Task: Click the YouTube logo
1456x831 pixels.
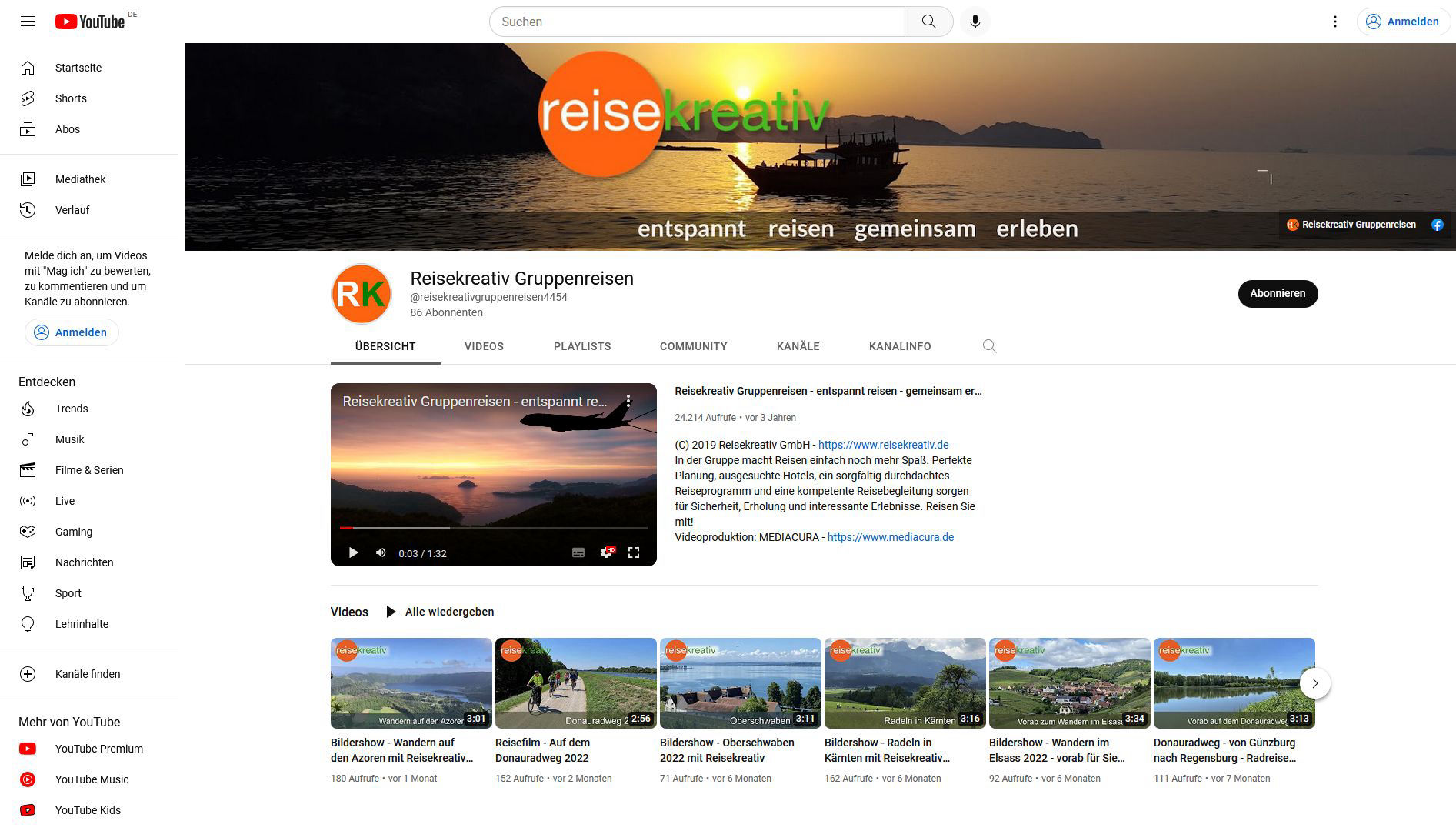Action: click(90, 22)
